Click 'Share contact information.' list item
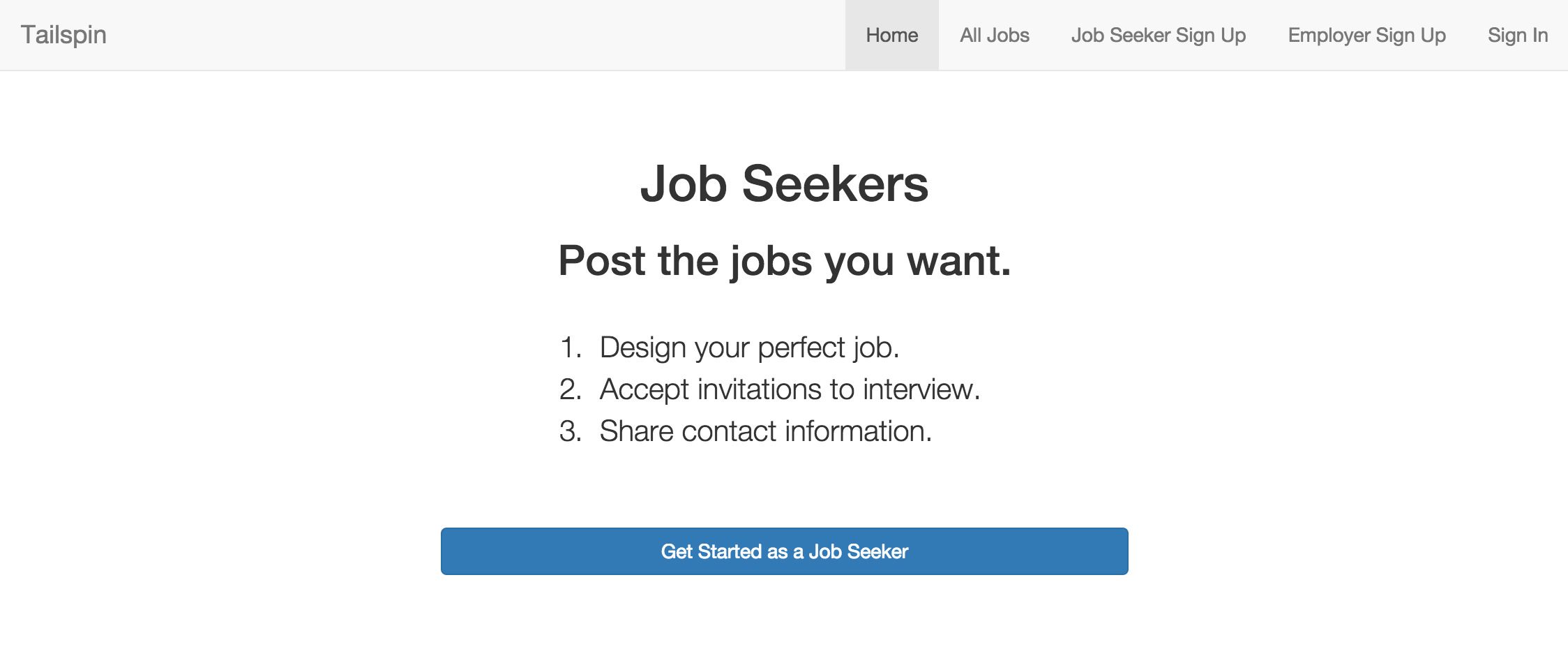The width and height of the screenshot is (1568, 656). pyautogui.click(x=765, y=431)
